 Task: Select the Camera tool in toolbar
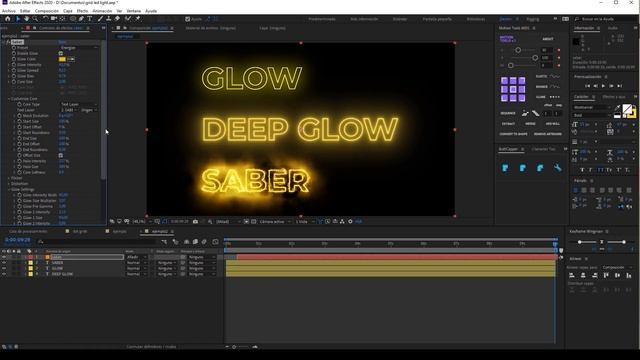pos(53,19)
